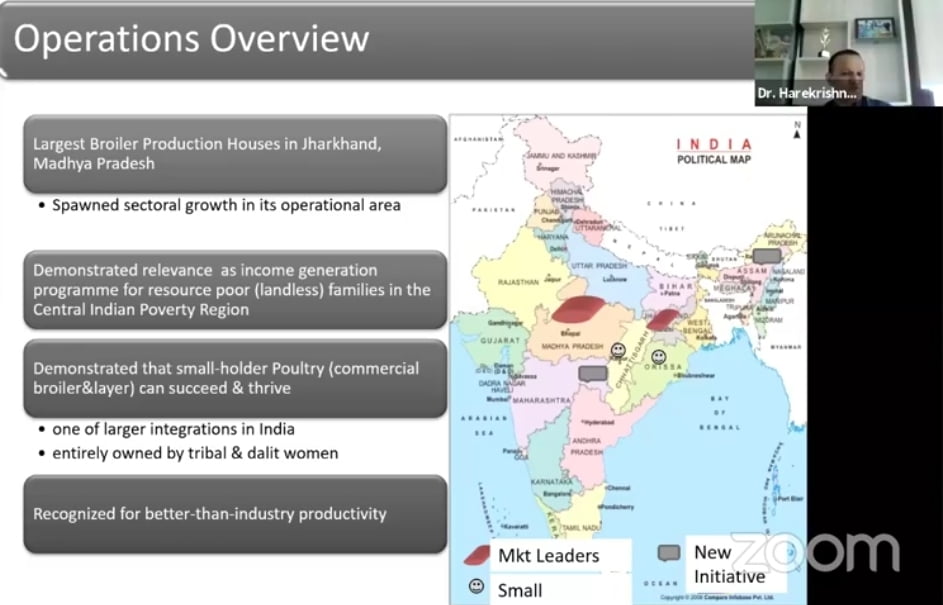Click the red 'INDIA' map heading
This screenshot has width=943, height=605.
coord(714,145)
